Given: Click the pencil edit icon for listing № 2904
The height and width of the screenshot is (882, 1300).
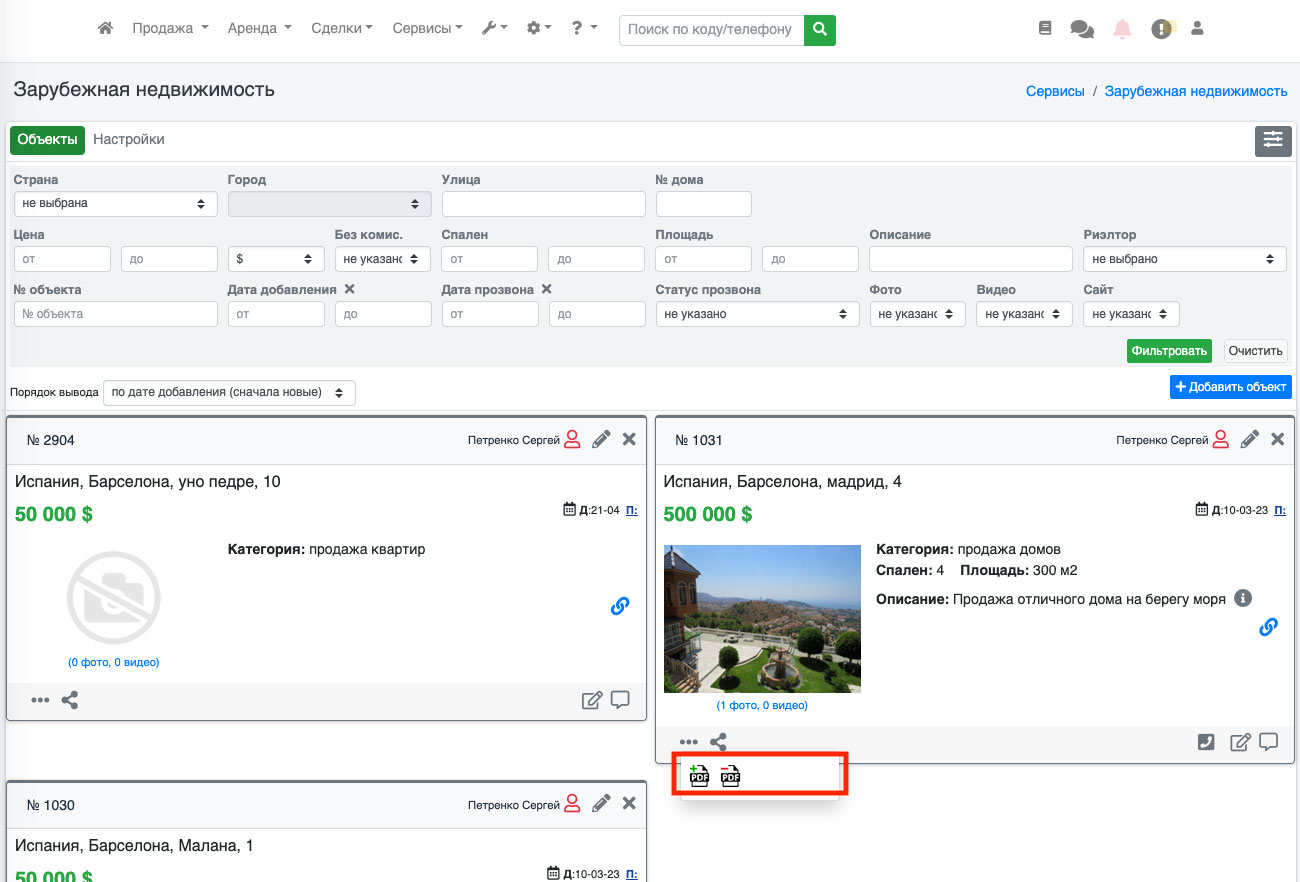Looking at the screenshot, I should click(x=601, y=439).
